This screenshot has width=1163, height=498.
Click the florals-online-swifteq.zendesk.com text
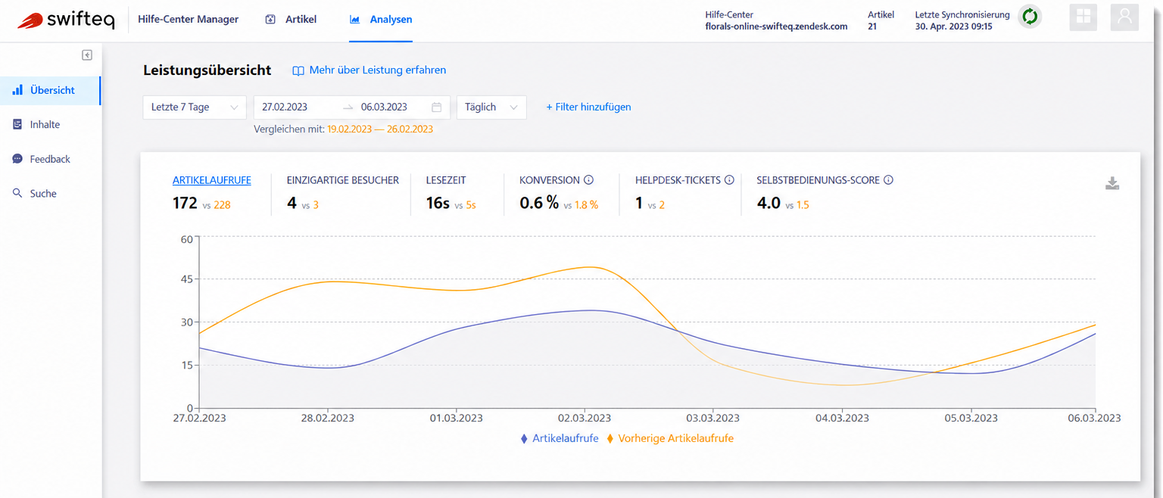pyautogui.click(x=776, y=26)
